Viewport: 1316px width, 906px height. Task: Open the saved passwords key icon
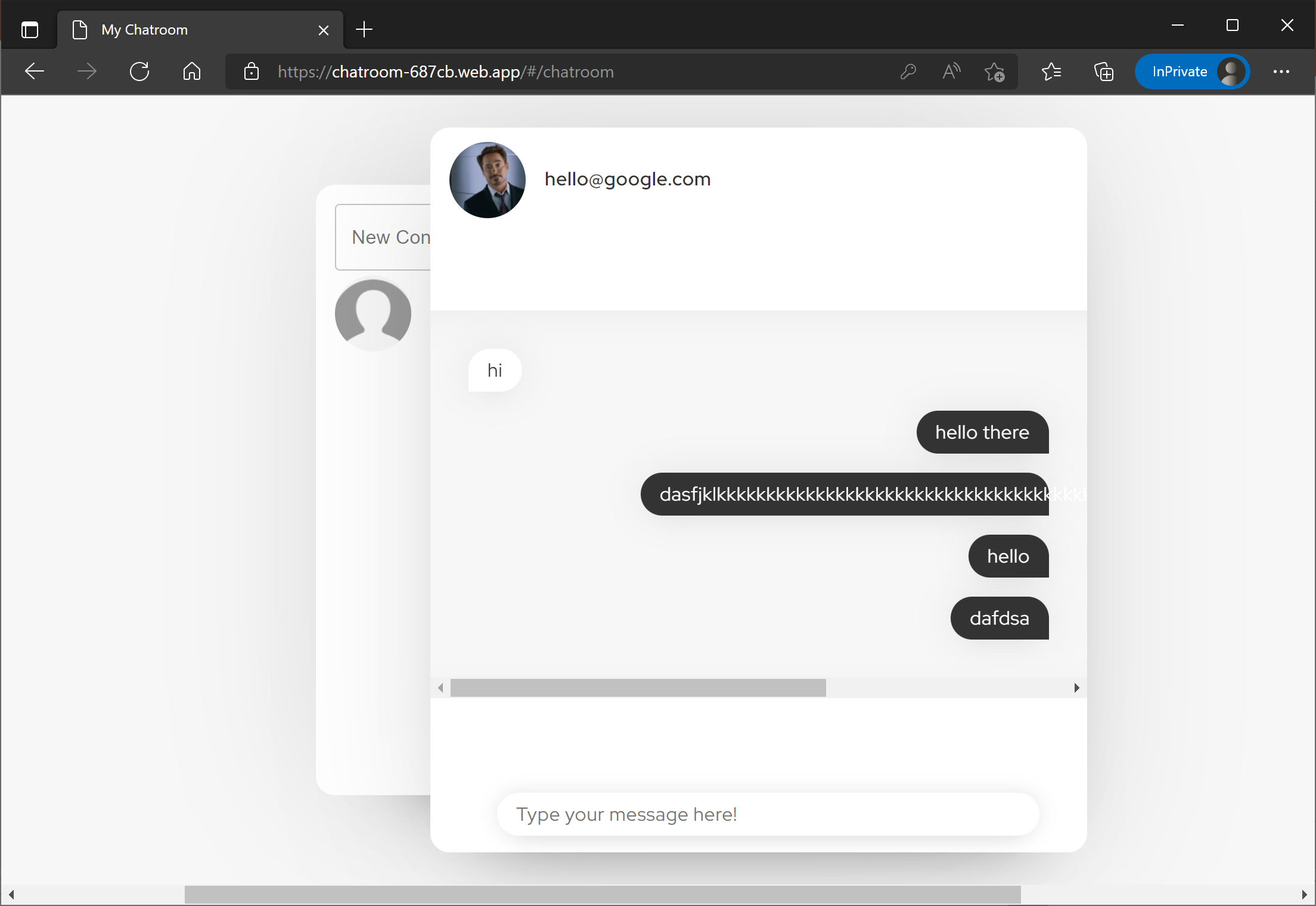point(908,72)
